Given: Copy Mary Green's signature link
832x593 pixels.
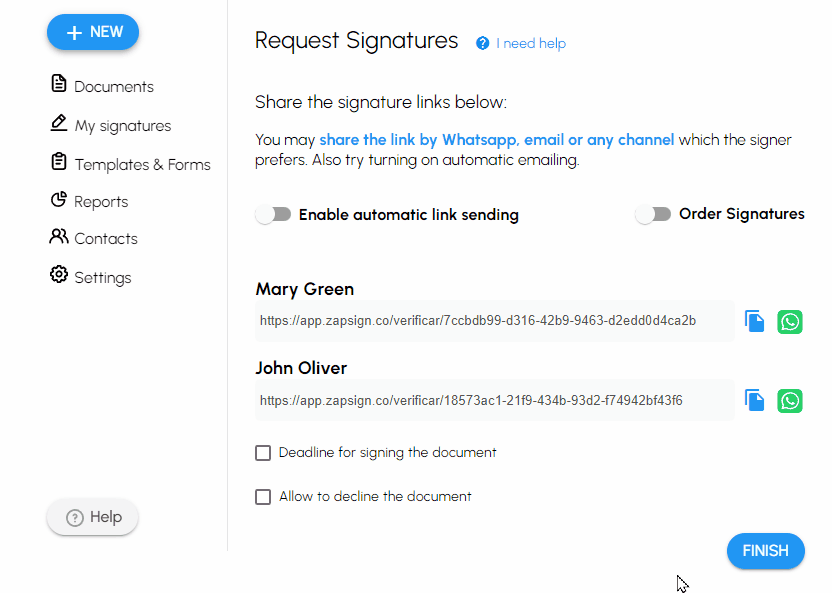Looking at the screenshot, I should coord(754,321).
